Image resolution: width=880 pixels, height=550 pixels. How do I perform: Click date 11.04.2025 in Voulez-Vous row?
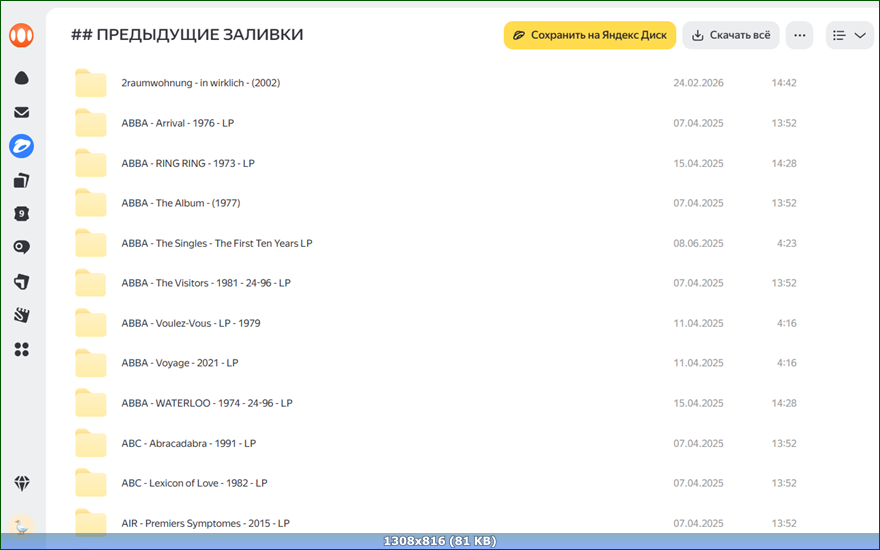698,323
